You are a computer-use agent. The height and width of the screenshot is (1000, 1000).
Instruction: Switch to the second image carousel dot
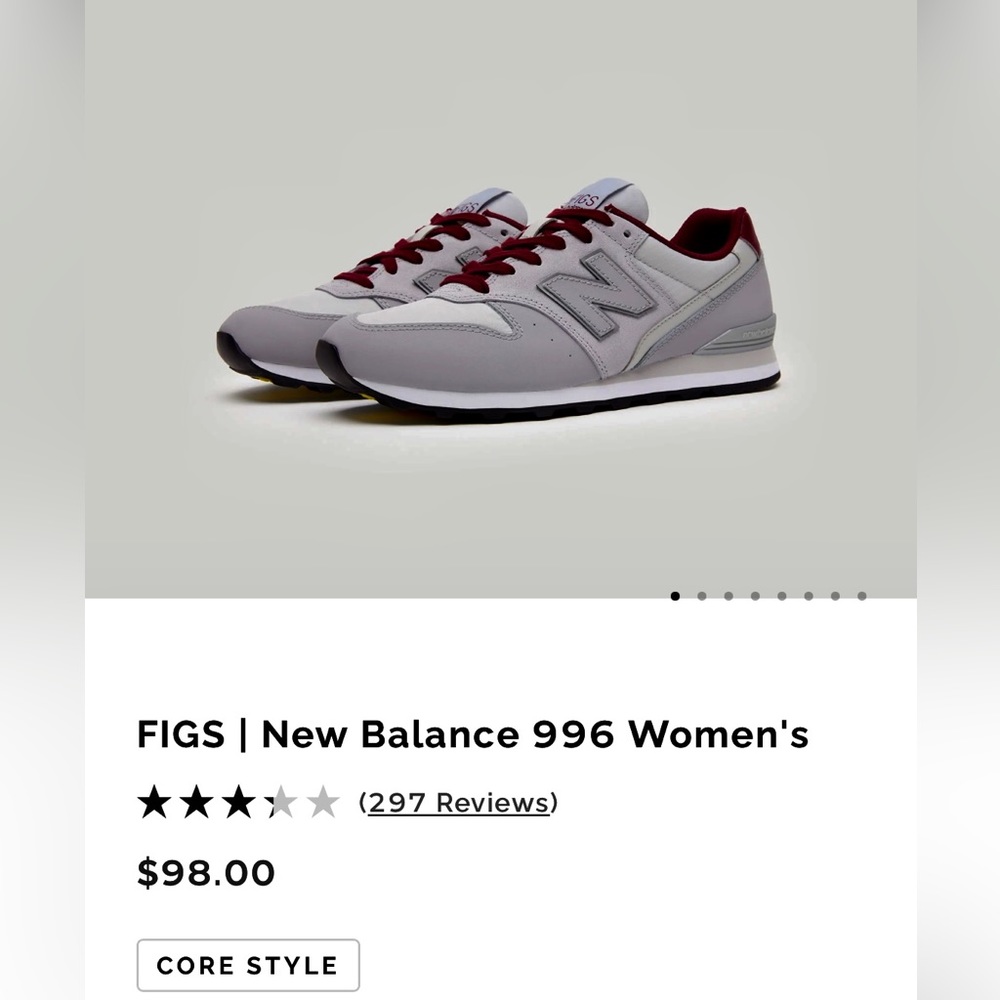click(702, 594)
